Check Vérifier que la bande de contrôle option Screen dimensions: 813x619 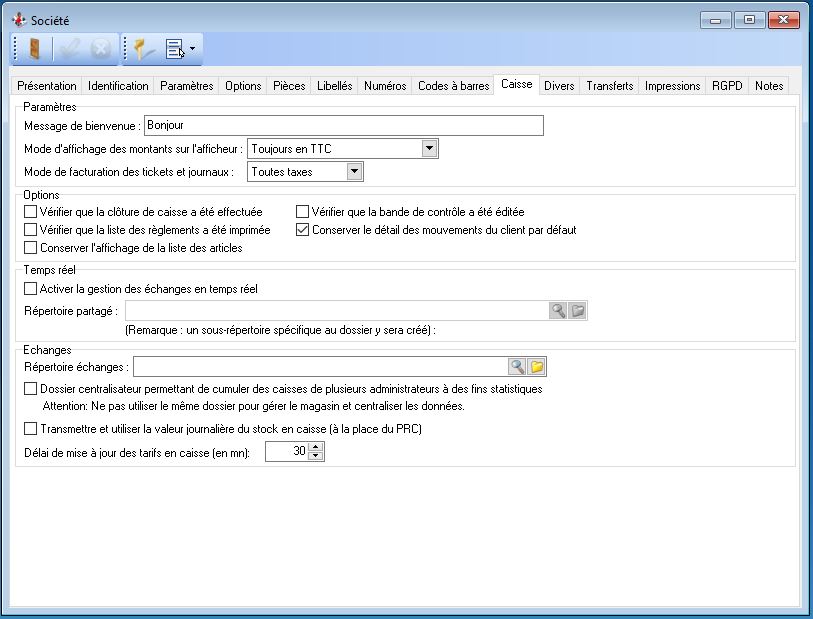pos(303,212)
